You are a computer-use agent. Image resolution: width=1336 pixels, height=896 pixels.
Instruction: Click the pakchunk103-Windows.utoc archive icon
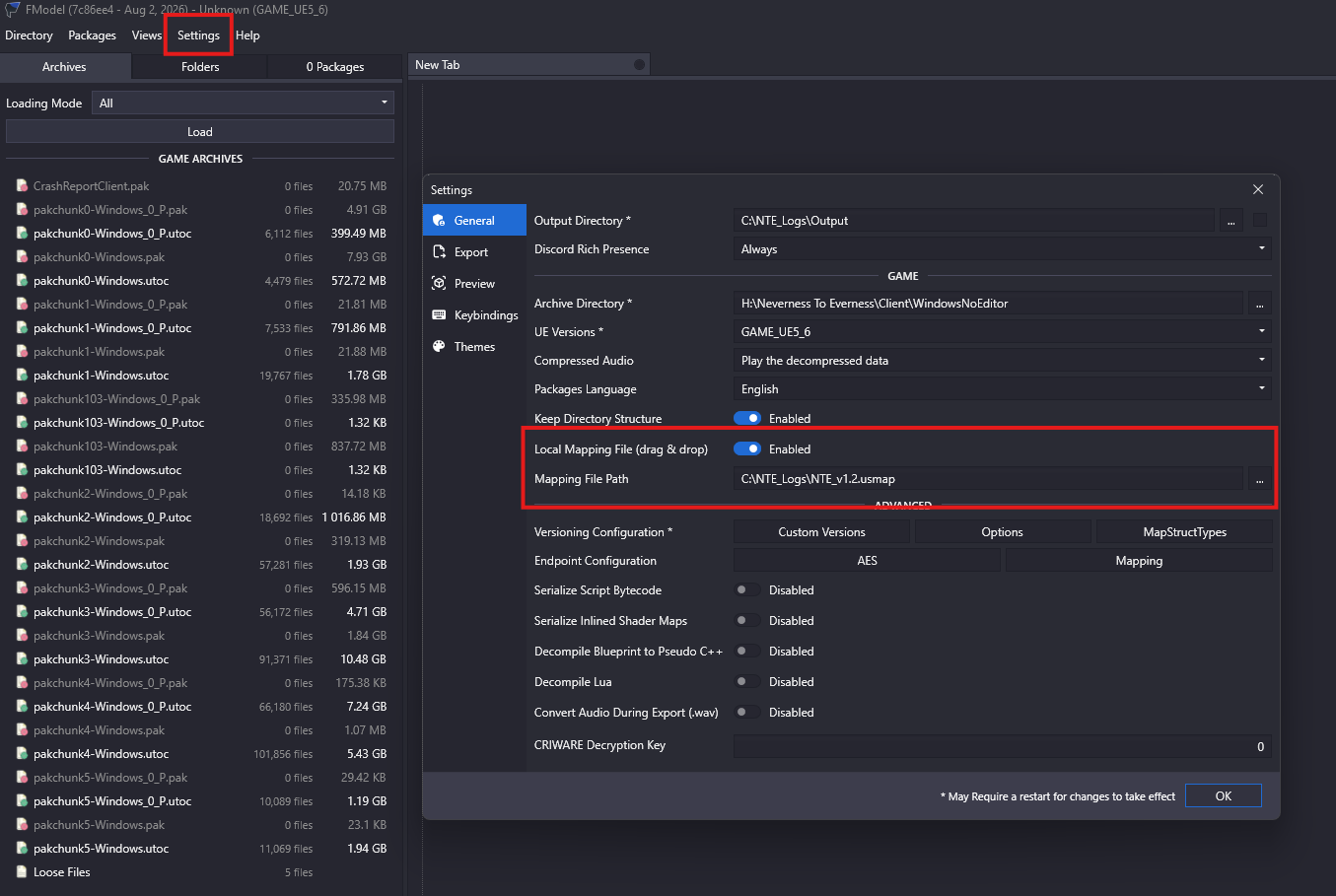click(x=22, y=470)
